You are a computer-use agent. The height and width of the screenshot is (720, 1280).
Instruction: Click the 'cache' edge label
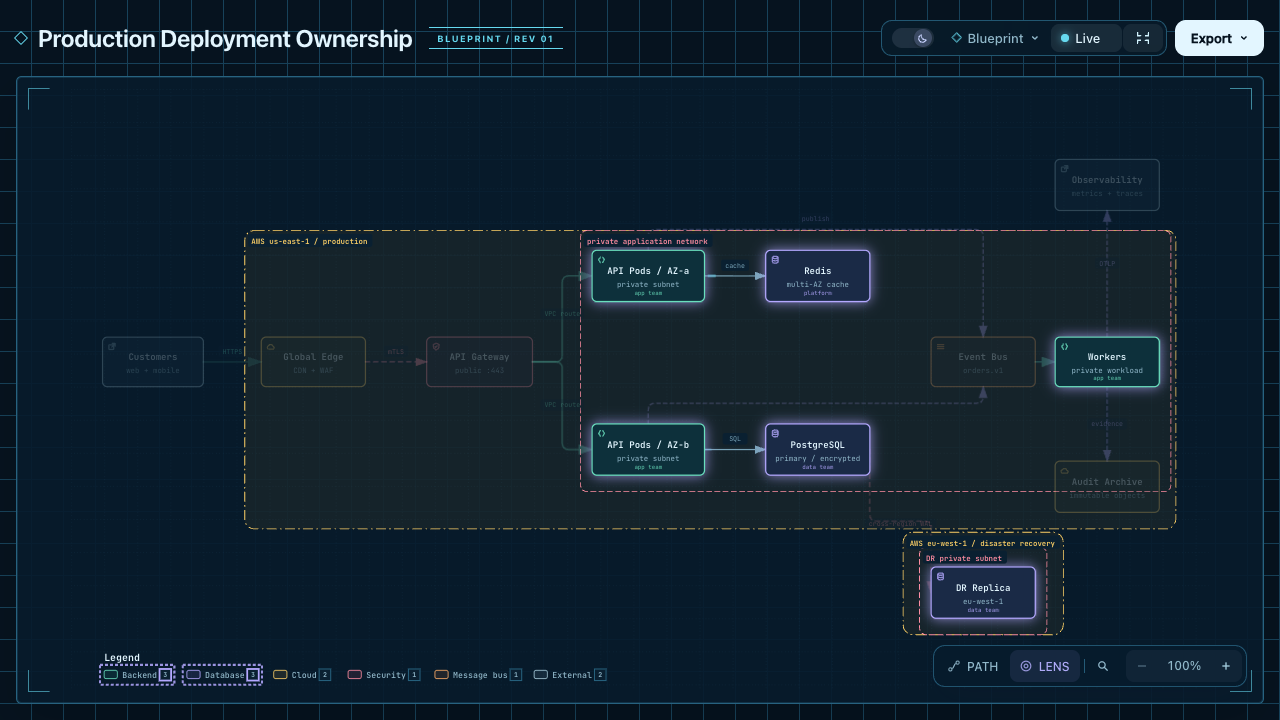click(735, 266)
